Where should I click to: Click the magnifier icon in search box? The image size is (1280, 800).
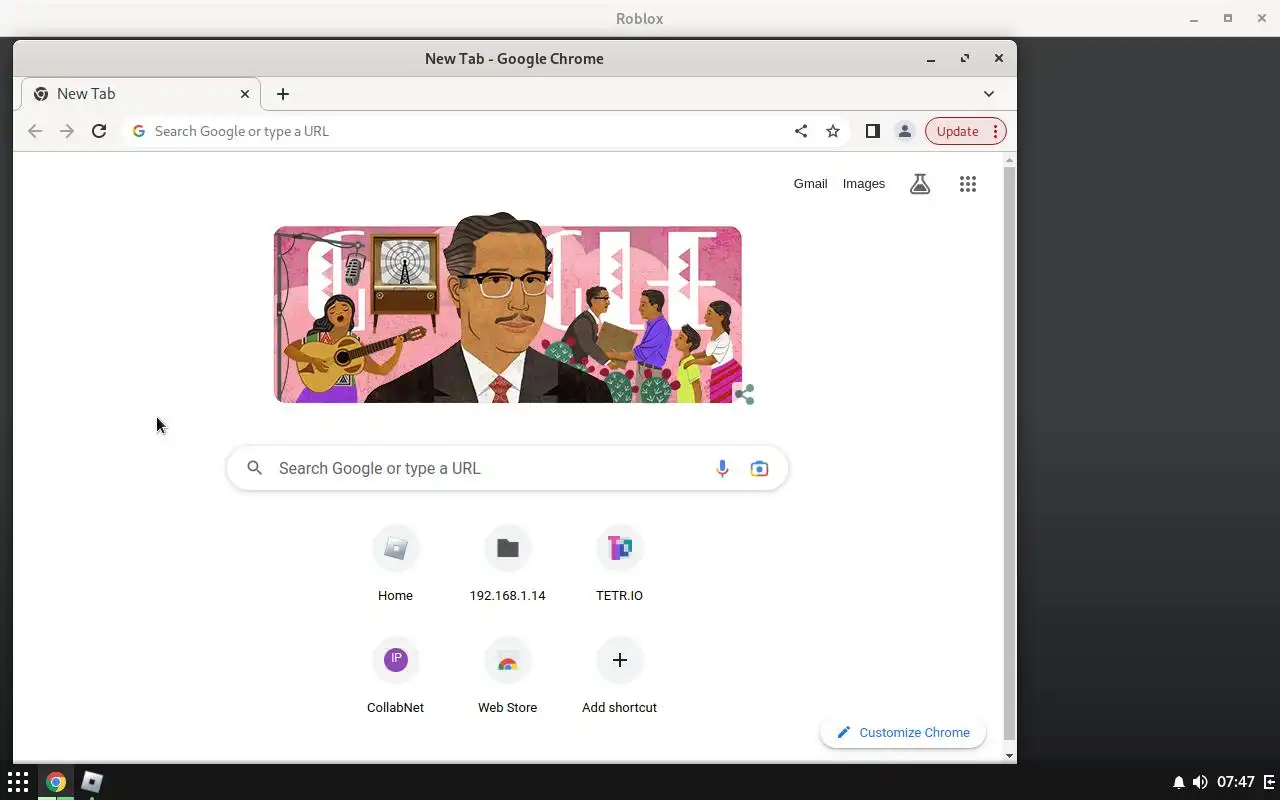pyautogui.click(x=255, y=468)
